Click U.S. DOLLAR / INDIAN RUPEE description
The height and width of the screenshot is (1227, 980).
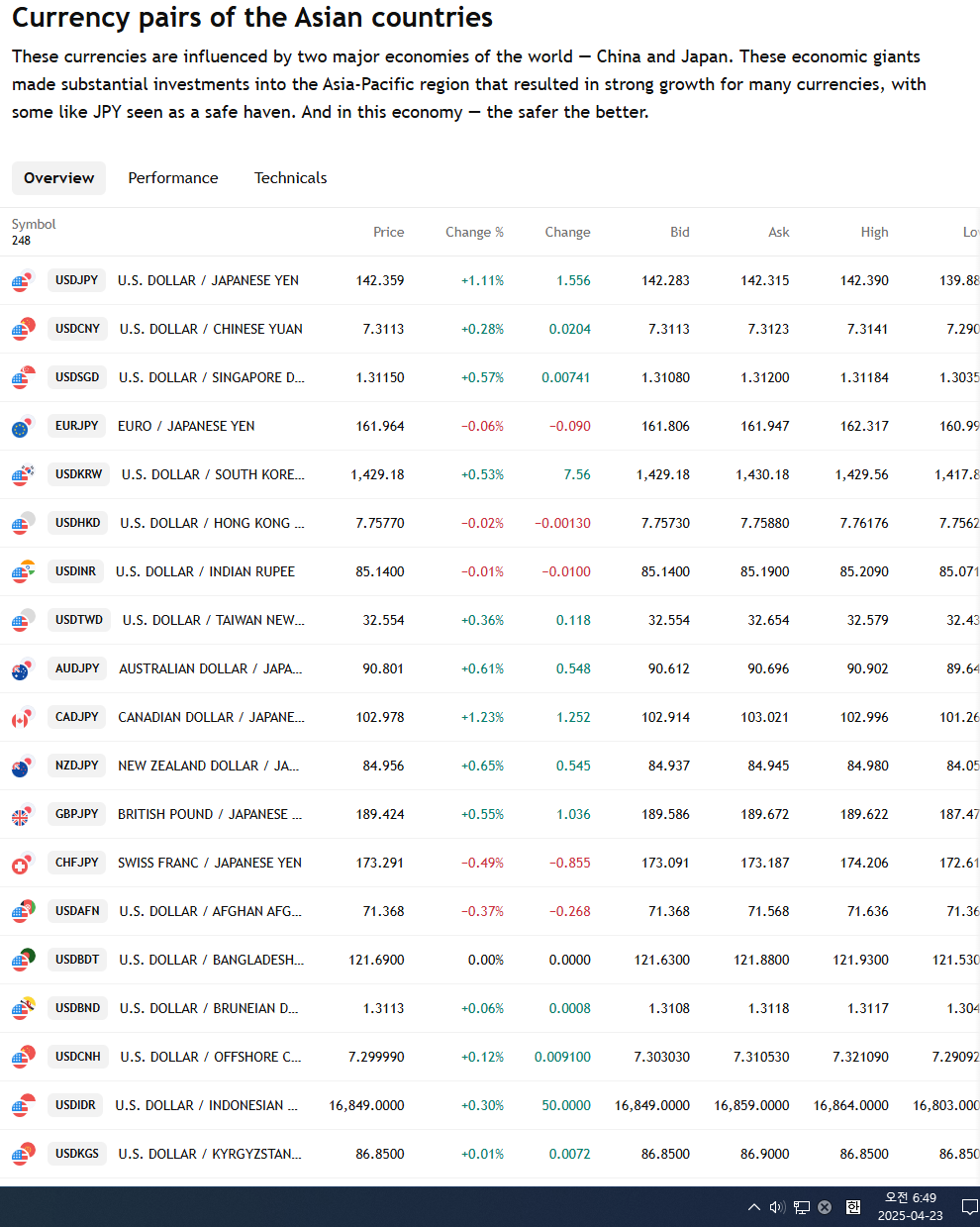pyautogui.click(x=205, y=571)
